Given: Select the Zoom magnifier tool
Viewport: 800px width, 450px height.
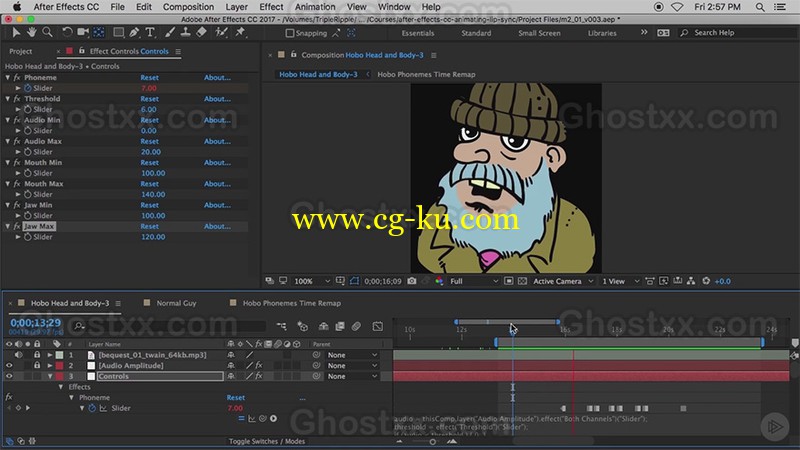Looking at the screenshot, I should [47, 33].
